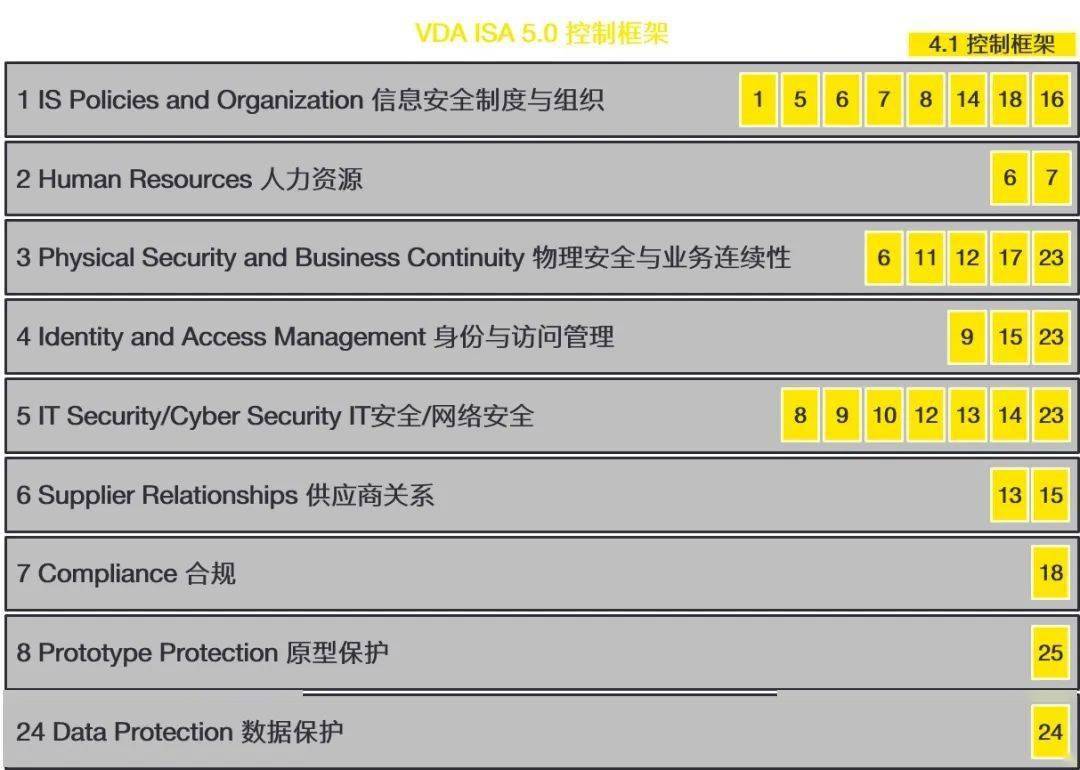Select box 11 in Physical Security row

[x=926, y=257]
